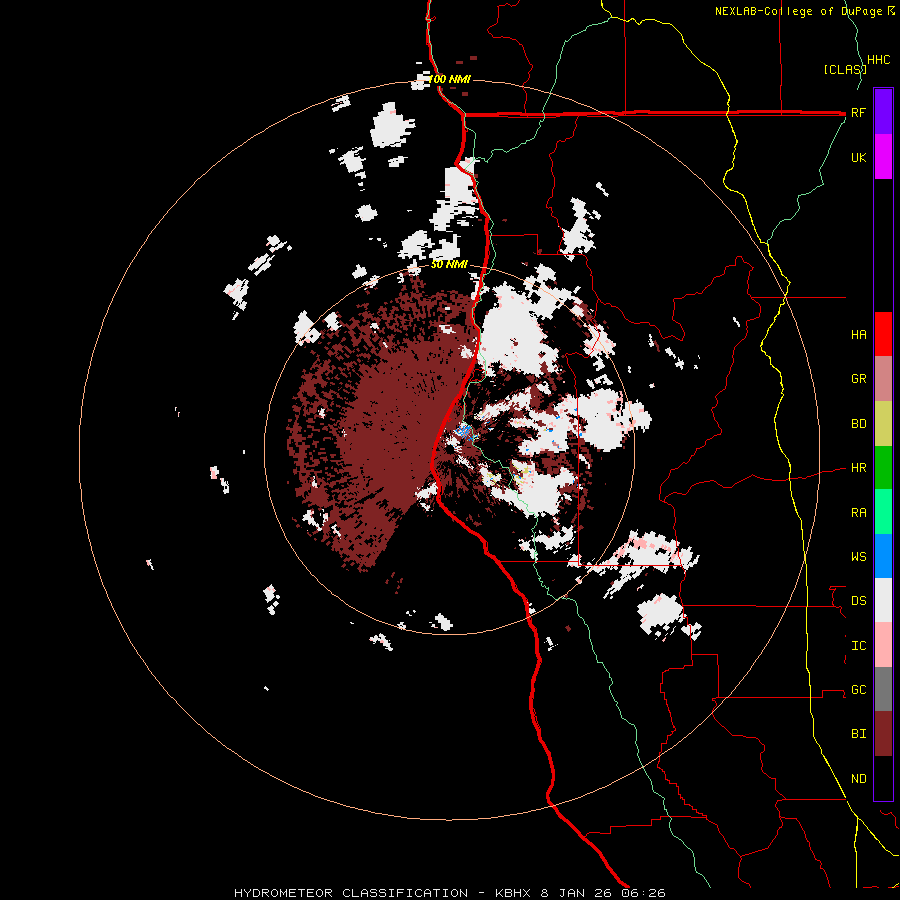Click the BD legend label
This screenshot has width=900, height=900.
point(858,424)
